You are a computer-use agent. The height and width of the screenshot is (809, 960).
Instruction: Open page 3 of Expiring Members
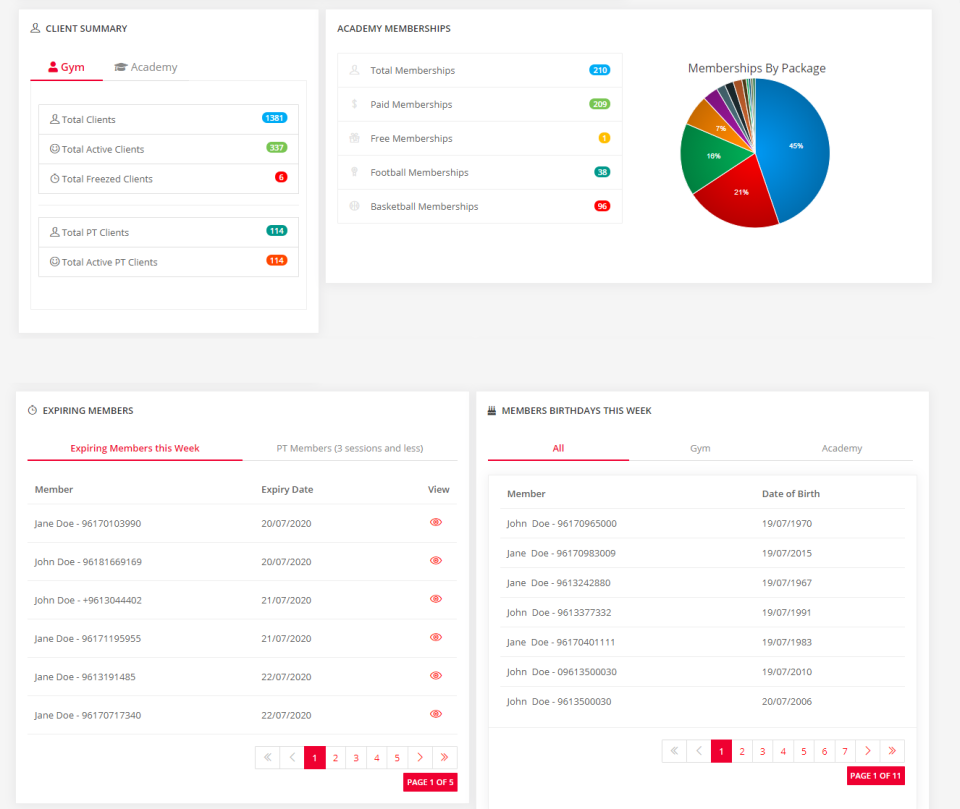[x=356, y=758]
